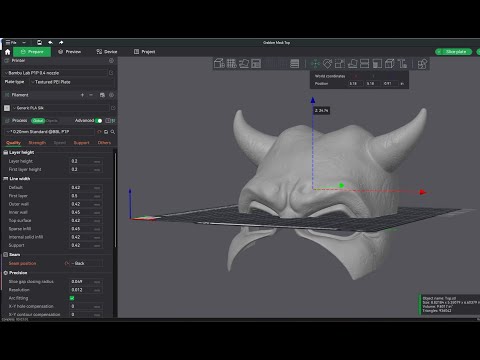
Task: Click the Arrange all objects icon
Action: point(256,64)
